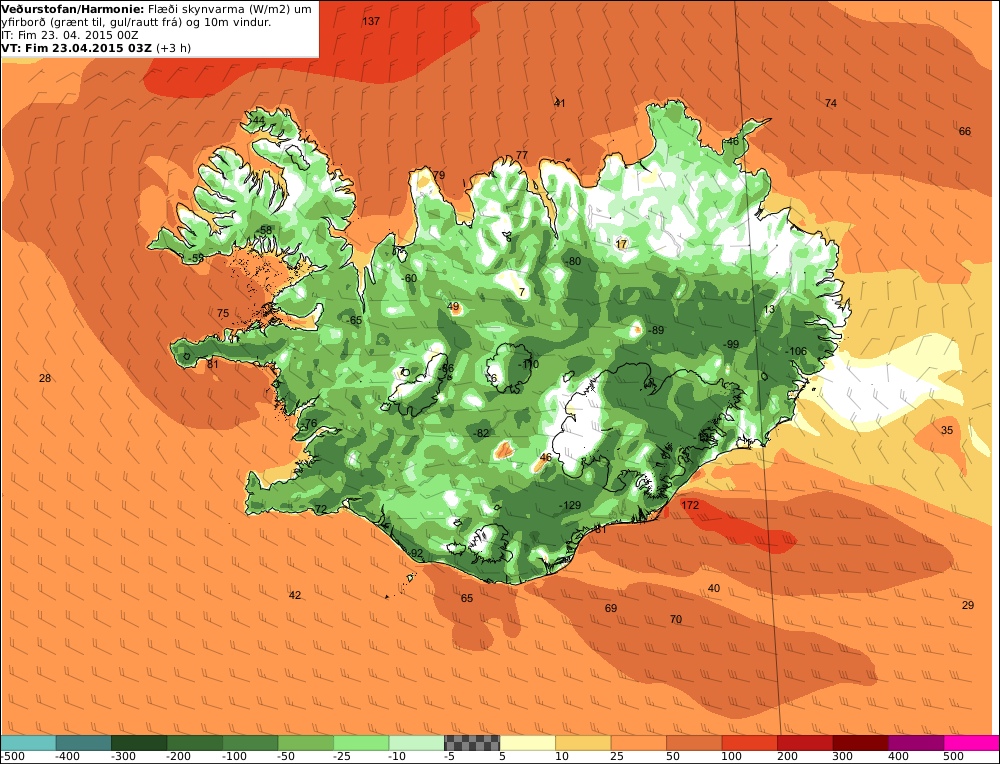
Task: Select the darkest green -300 to -200 legend swatch
Action: point(139,743)
